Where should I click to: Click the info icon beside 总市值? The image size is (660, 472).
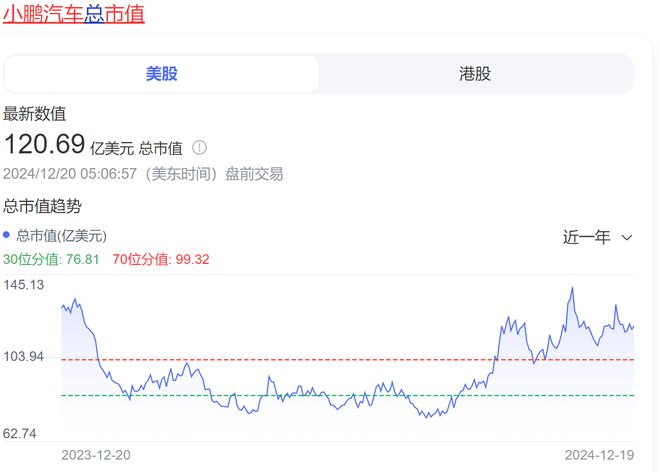pyautogui.click(x=199, y=147)
